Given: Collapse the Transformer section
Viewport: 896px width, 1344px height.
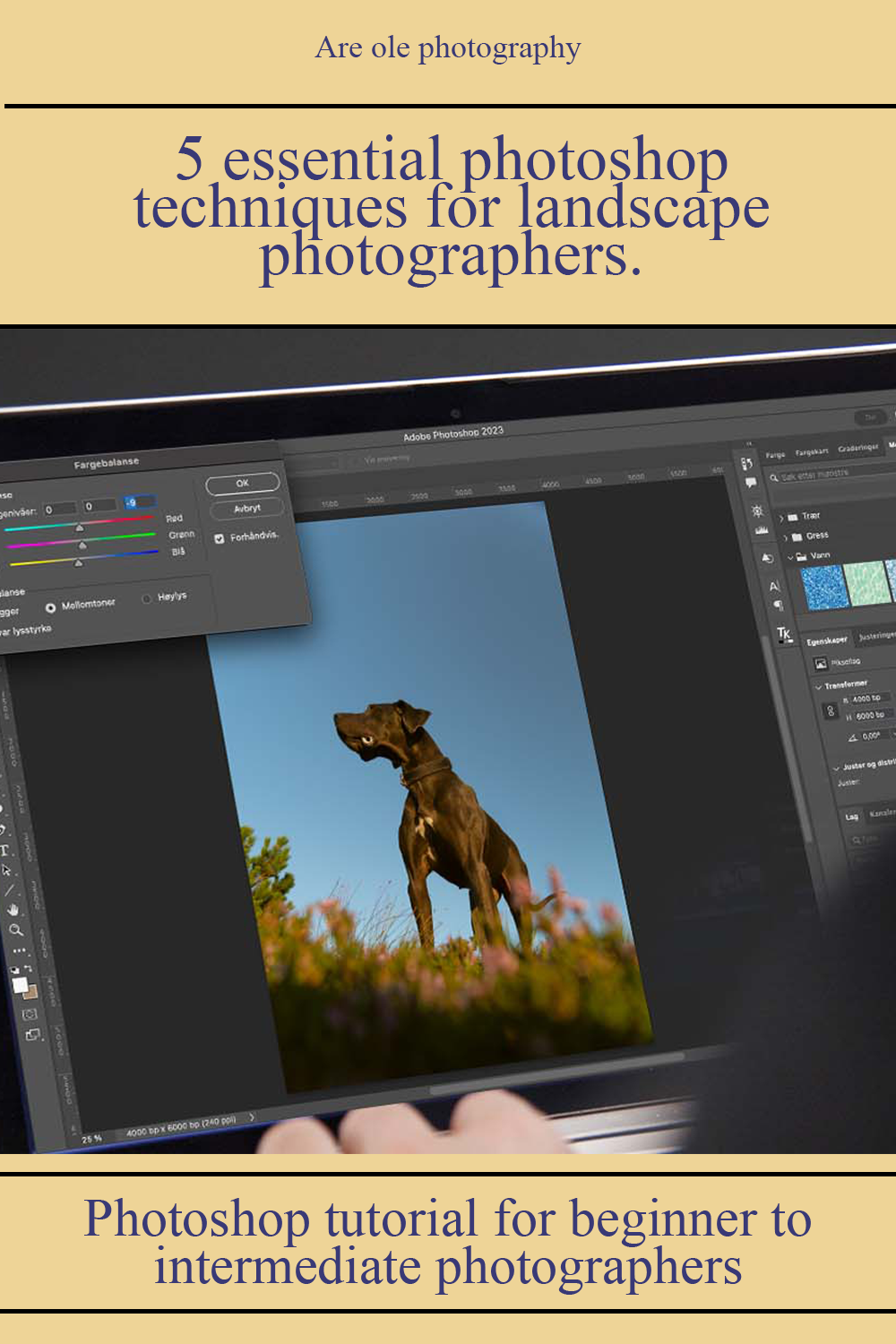Looking at the screenshot, I should click(818, 686).
